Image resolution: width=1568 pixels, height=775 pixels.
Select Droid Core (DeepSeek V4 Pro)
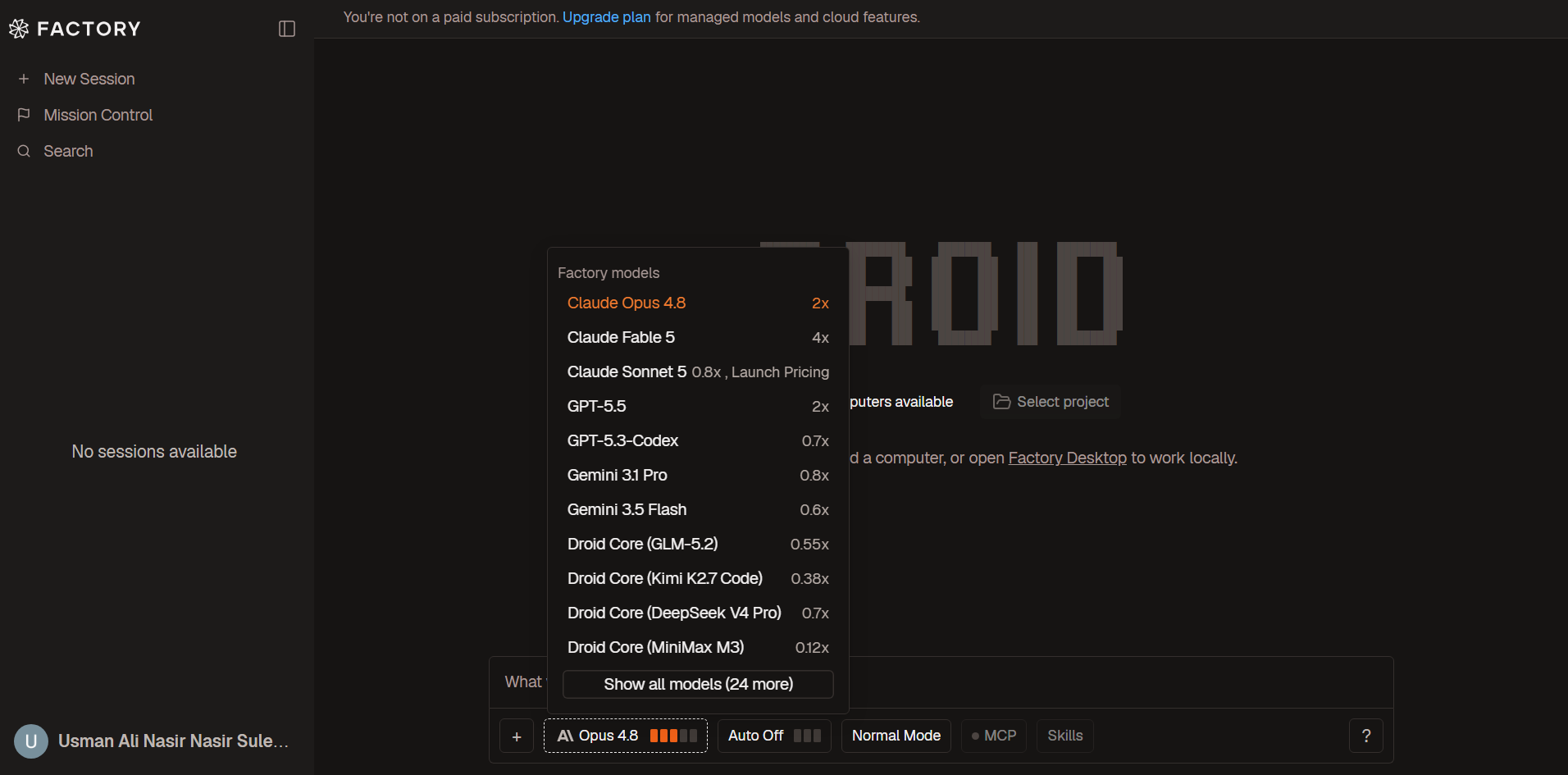click(x=698, y=613)
